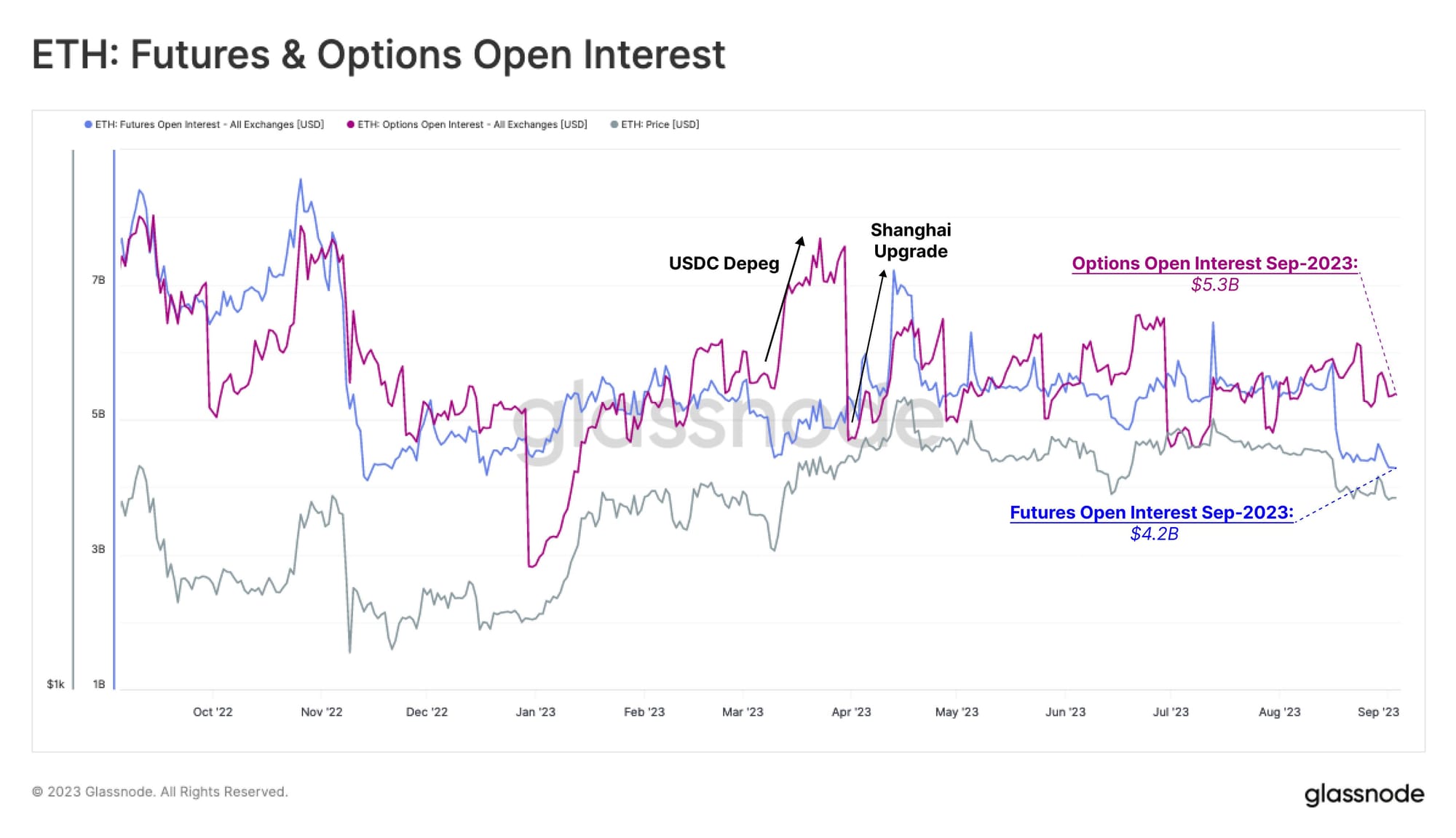Screen dimensions: 1456x838
Task: Click the Options Open Interest Sep-2023 annotation
Action: (1215, 264)
